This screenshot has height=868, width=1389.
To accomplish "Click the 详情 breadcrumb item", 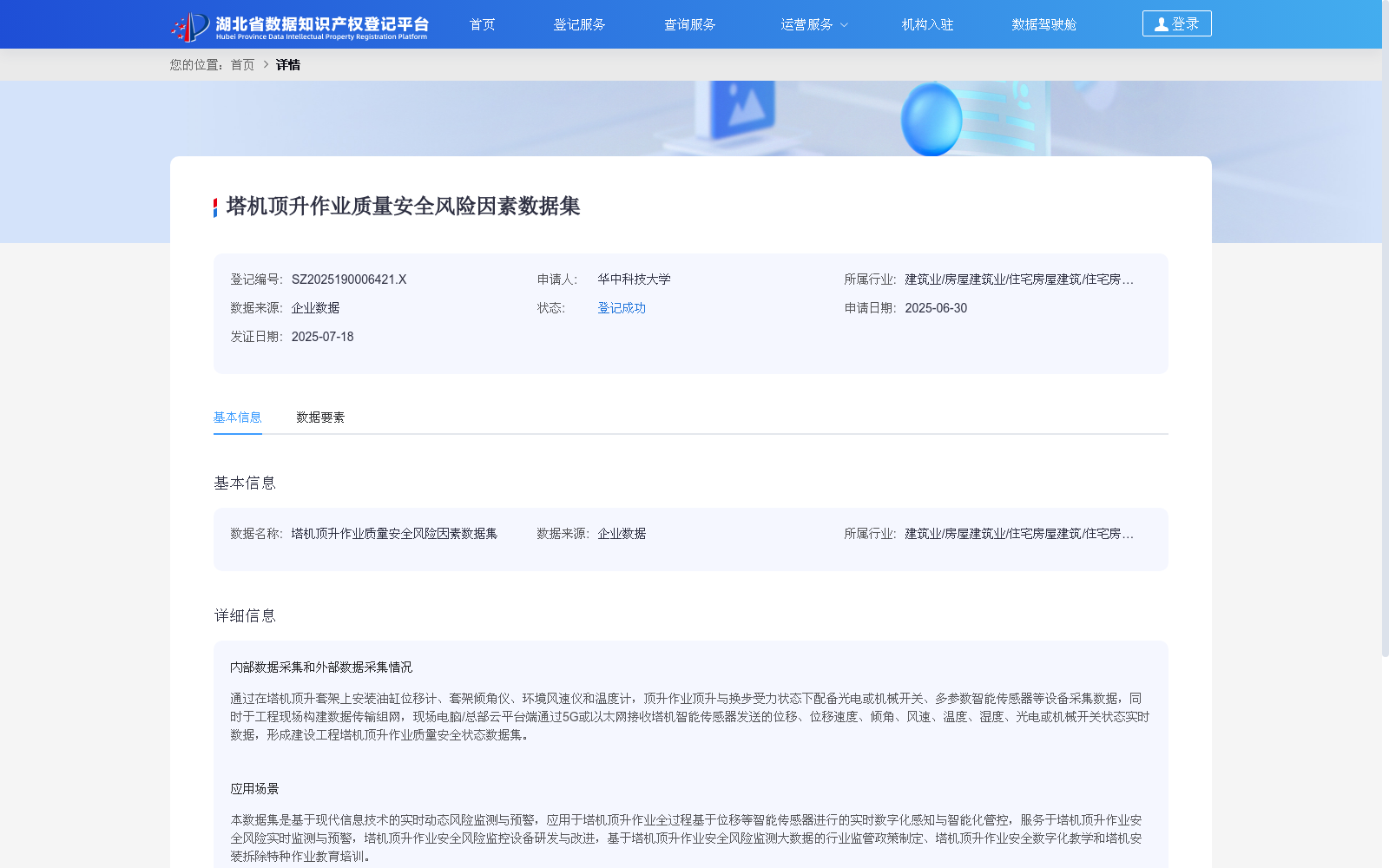I will (x=288, y=64).
